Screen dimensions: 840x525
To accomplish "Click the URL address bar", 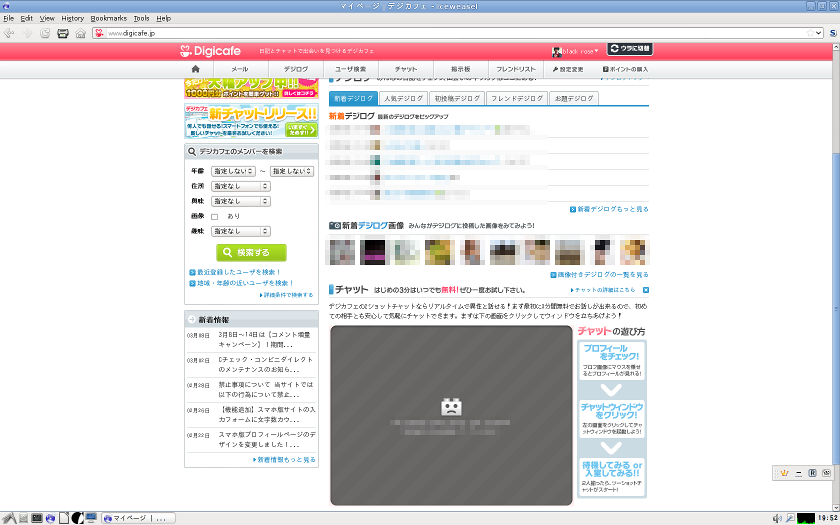I will [450, 33].
